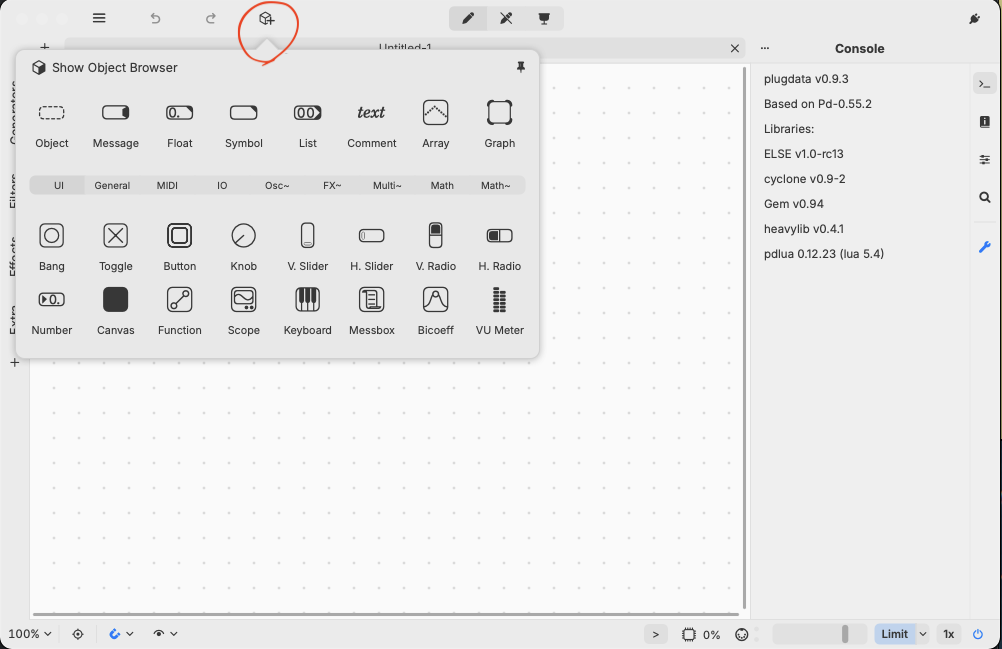
Task: Open the automation parameters panel
Action: pos(984,160)
